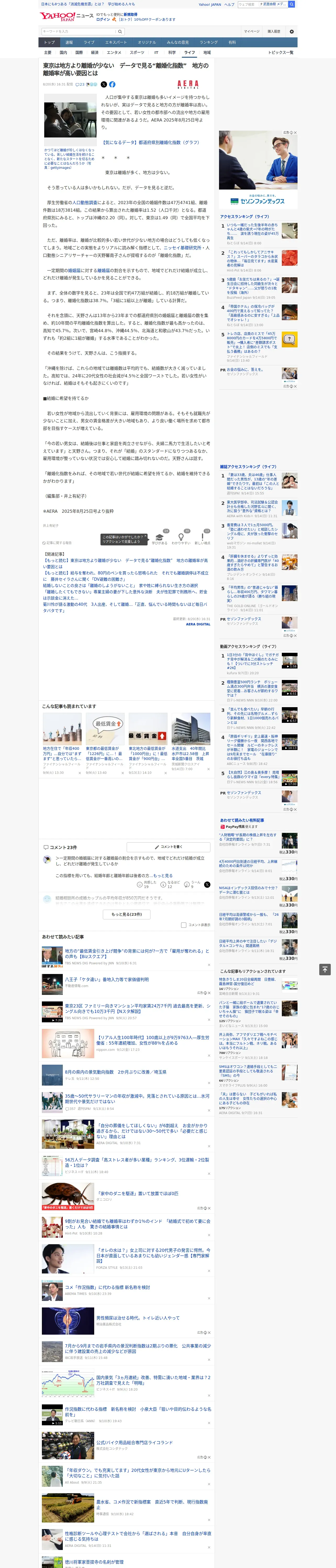Open the エキスパート tab
This screenshot has height=1568, width=336.
(x=116, y=43)
